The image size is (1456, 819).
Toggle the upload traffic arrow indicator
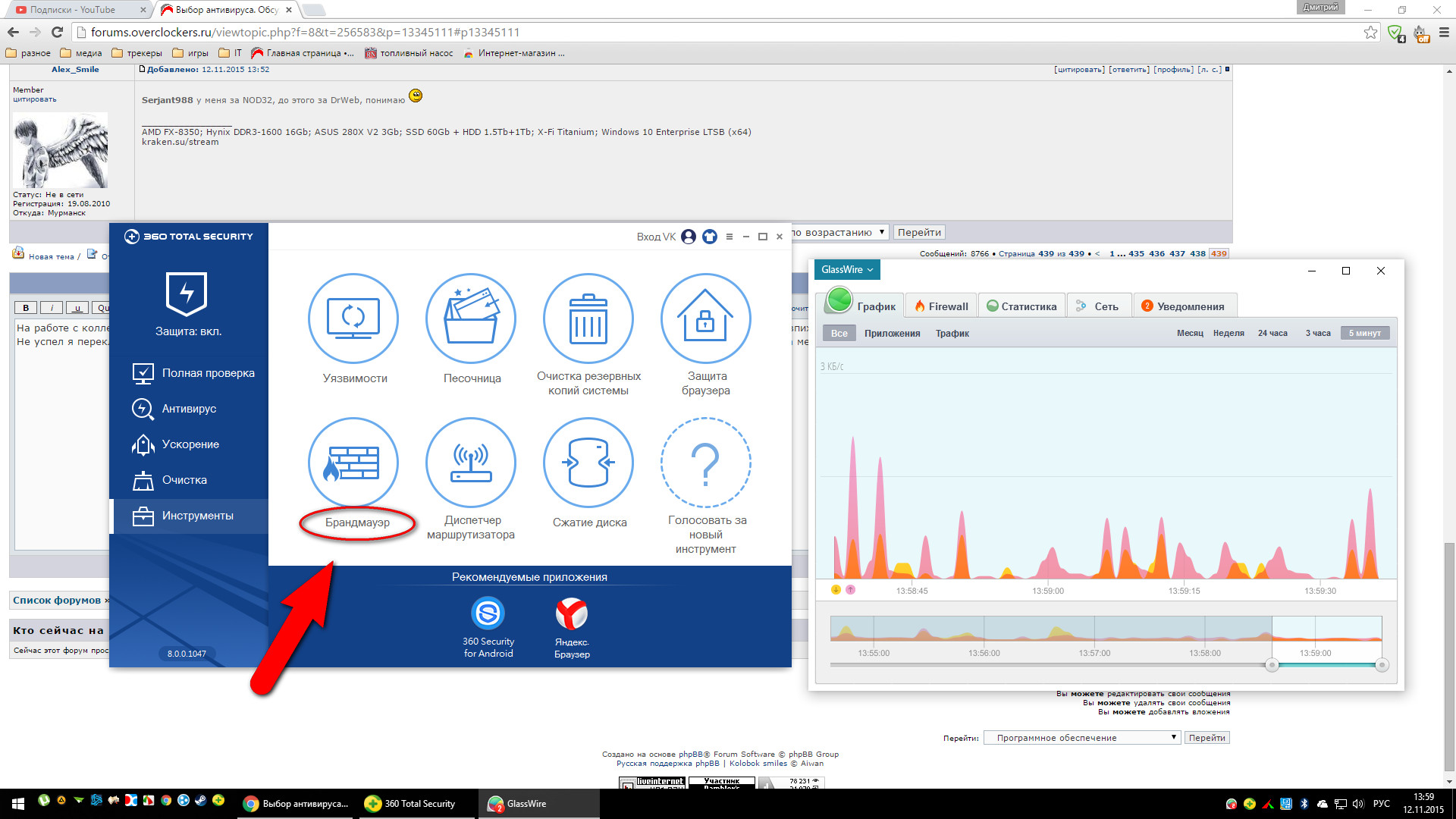(x=850, y=589)
